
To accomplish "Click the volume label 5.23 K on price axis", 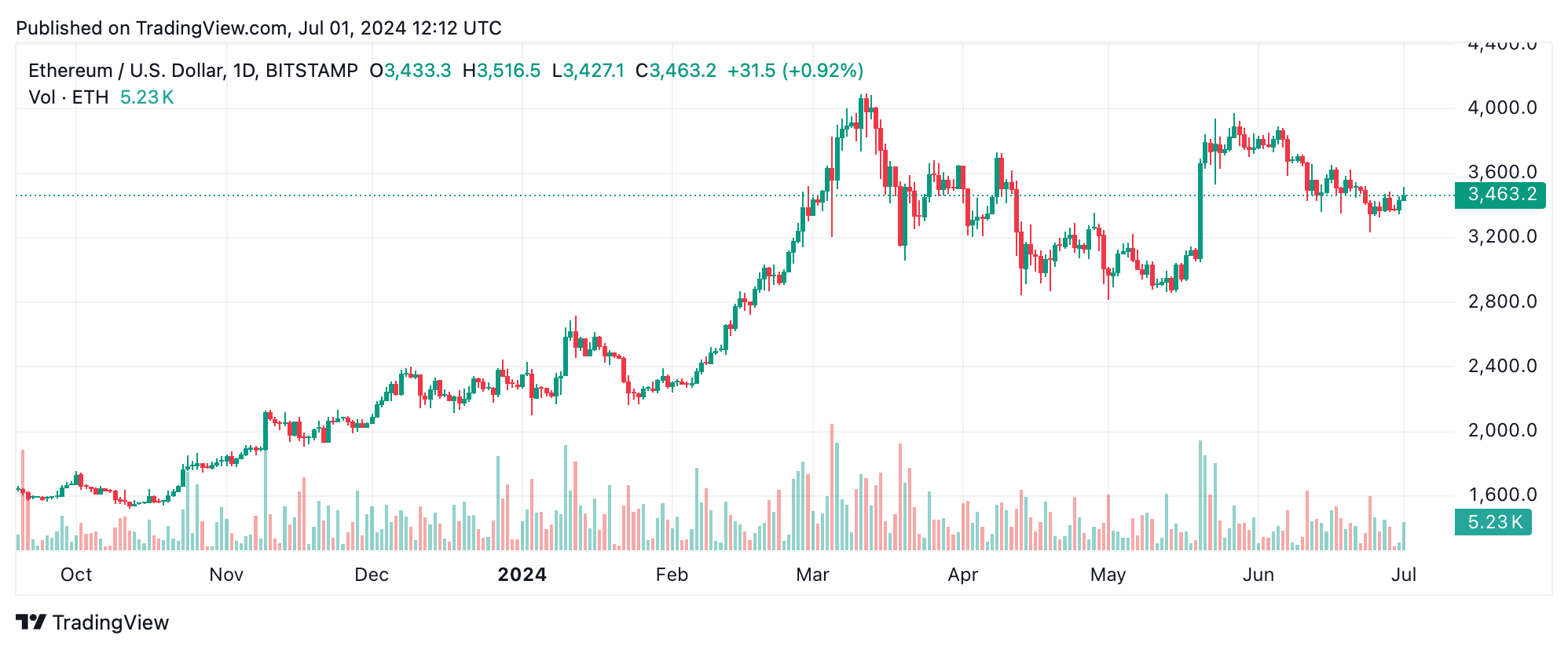I will [x=1493, y=522].
